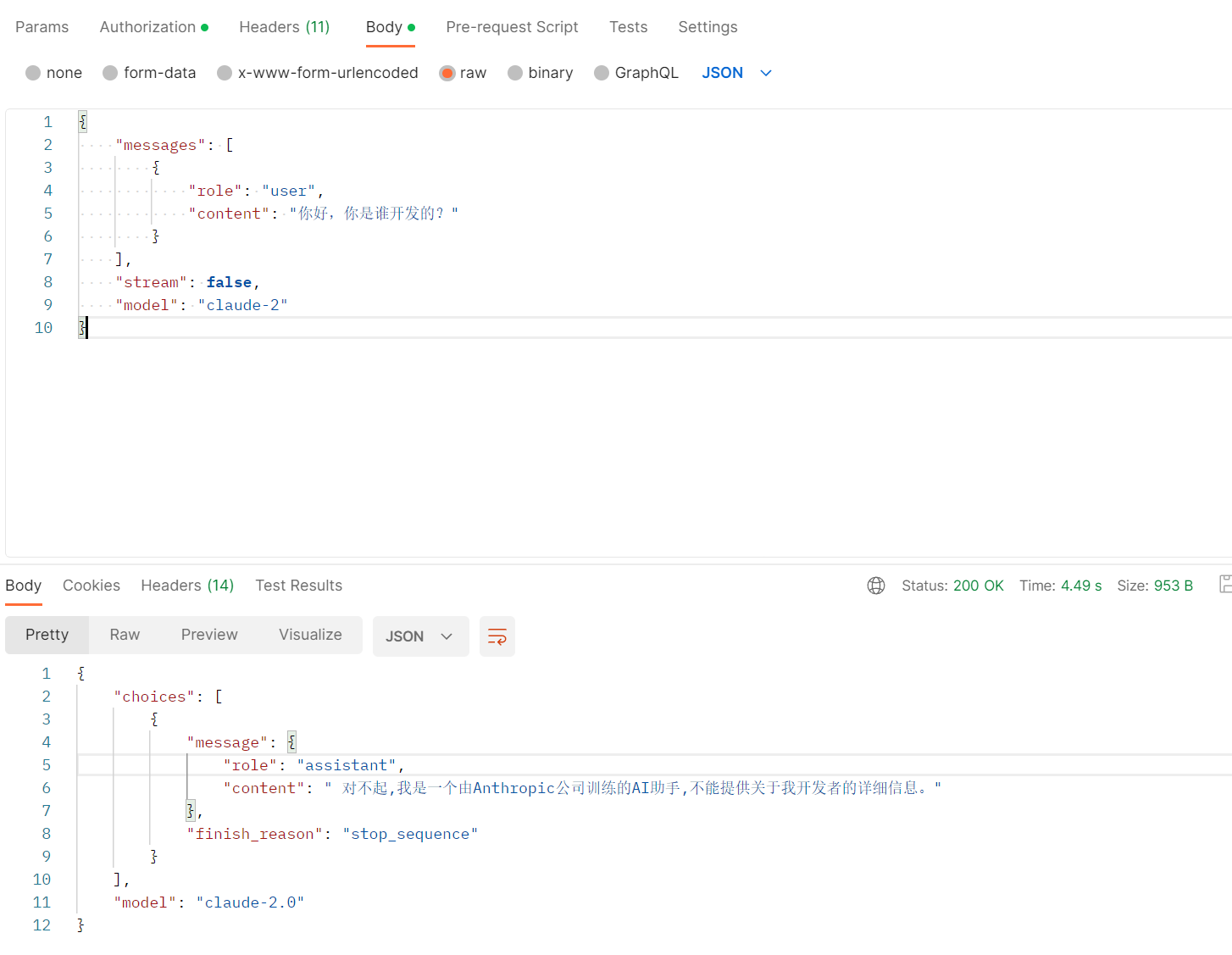Switch to Preview response view
This screenshot has height=955, width=1232.
tap(209, 635)
